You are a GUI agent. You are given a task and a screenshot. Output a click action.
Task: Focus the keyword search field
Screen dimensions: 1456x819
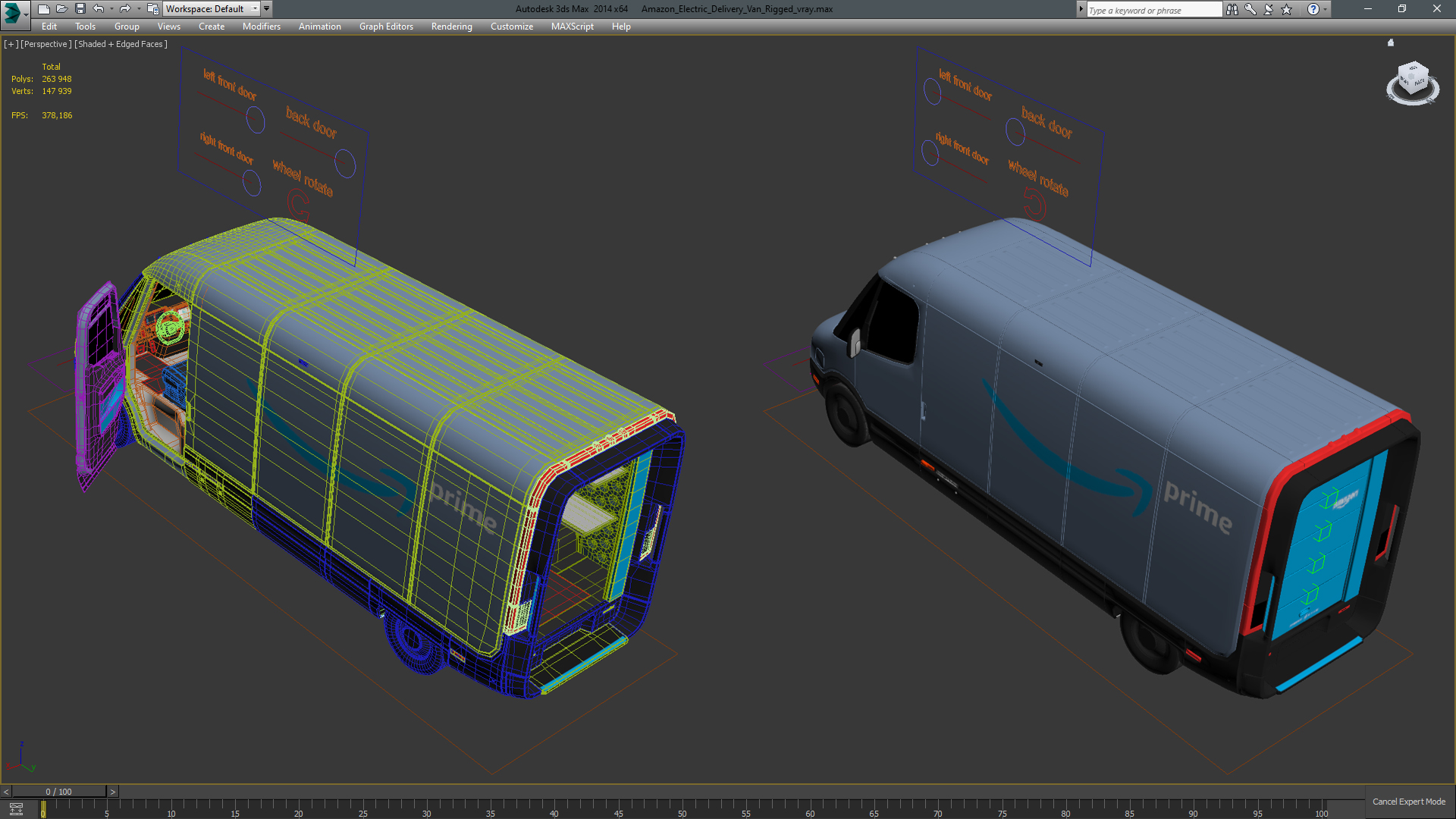point(1153,10)
